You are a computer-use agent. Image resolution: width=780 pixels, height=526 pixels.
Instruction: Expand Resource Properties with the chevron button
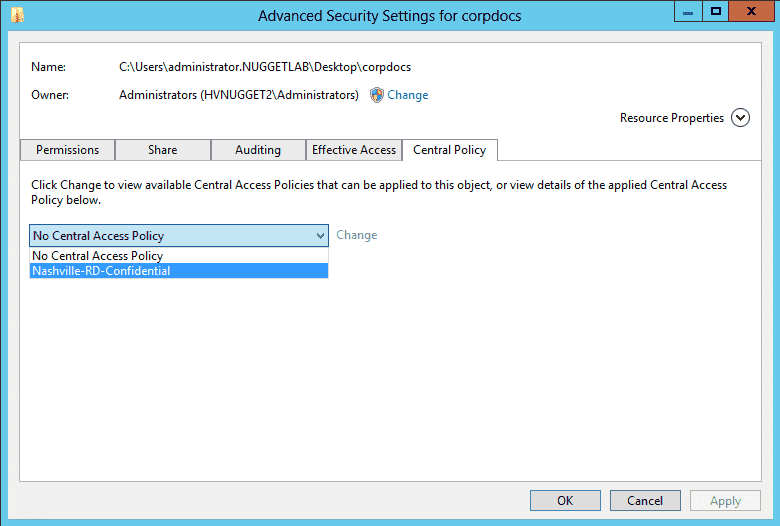pyautogui.click(x=740, y=118)
